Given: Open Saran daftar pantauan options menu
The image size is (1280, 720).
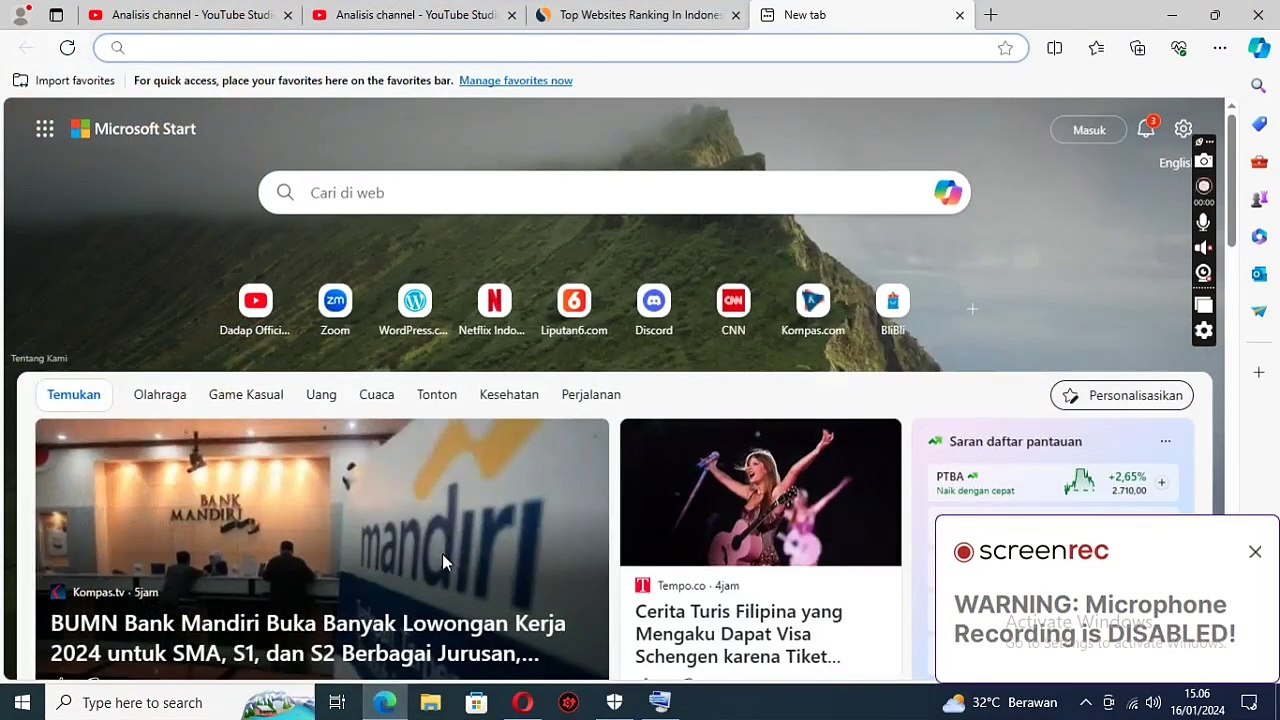Looking at the screenshot, I should point(1165,441).
